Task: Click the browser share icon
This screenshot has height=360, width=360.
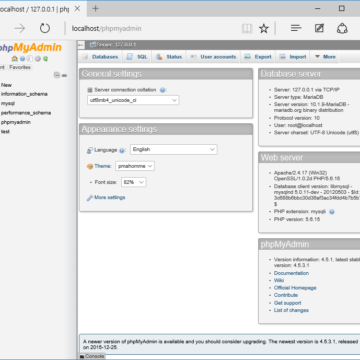Action: (x=342, y=29)
